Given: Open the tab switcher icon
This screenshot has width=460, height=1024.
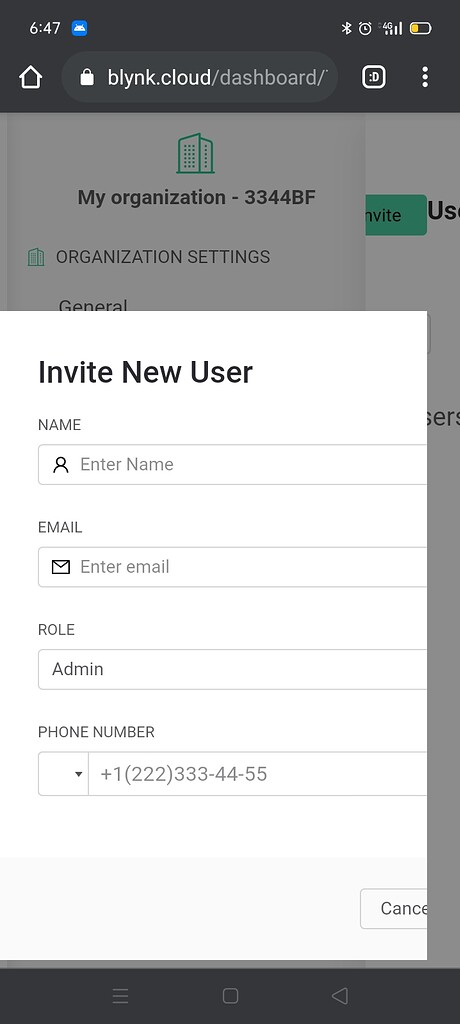Looking at the screenshot, I should click(x=374, y=78).
